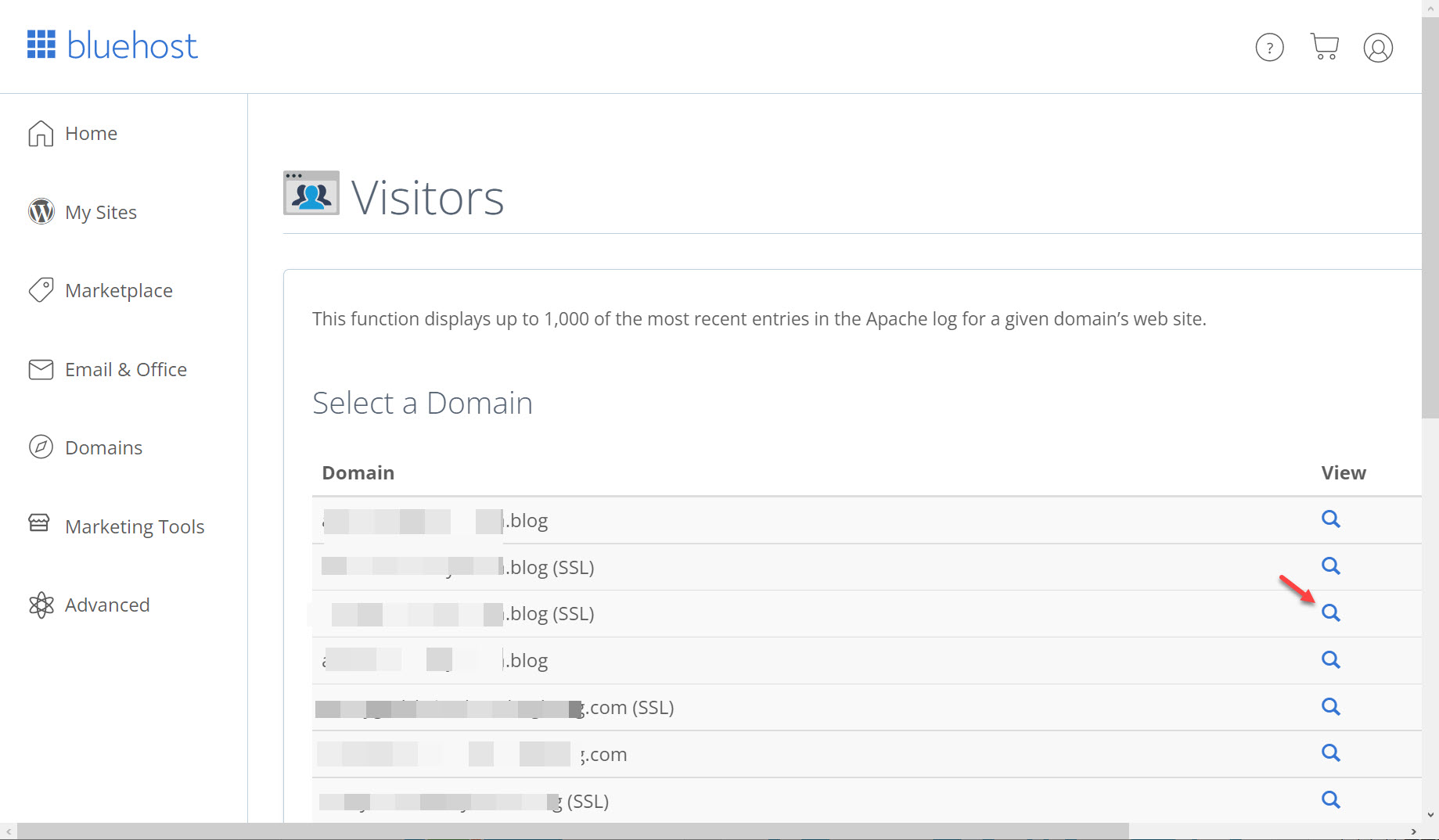Open Email & Office in the sidebar
Viewport: 1439px width, 840px height.
tap(107, 369)
